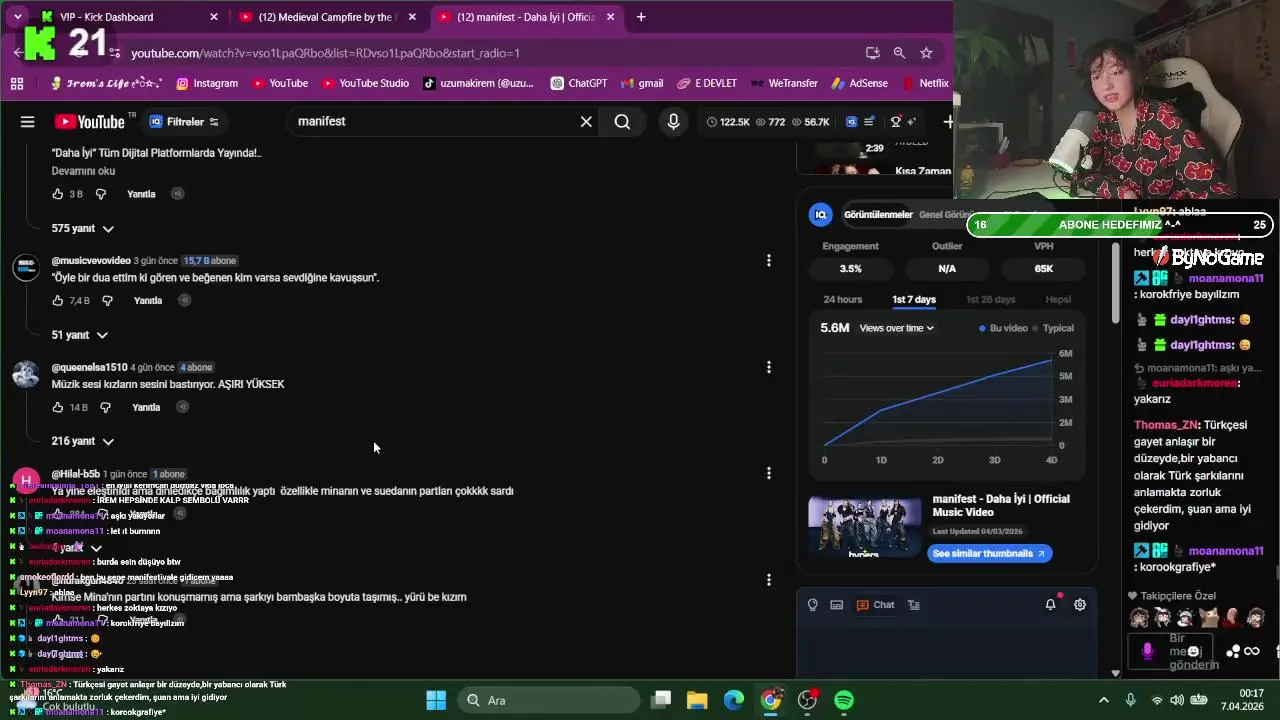
Task: Clear the 'manifest' search text
Action: tap(587, 122)
